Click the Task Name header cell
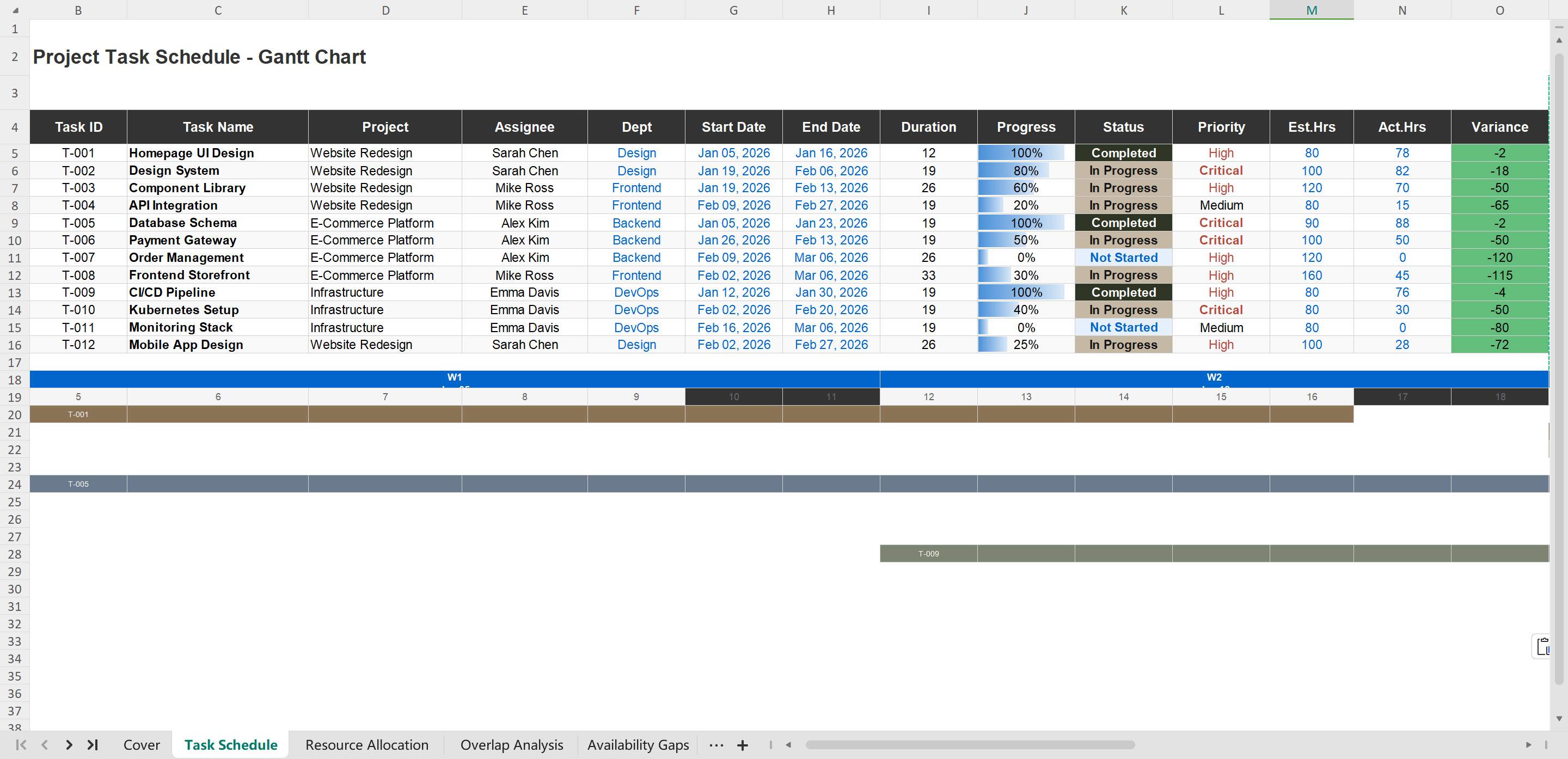Screen dimensions: 1568x759 (x=218, y=127)
